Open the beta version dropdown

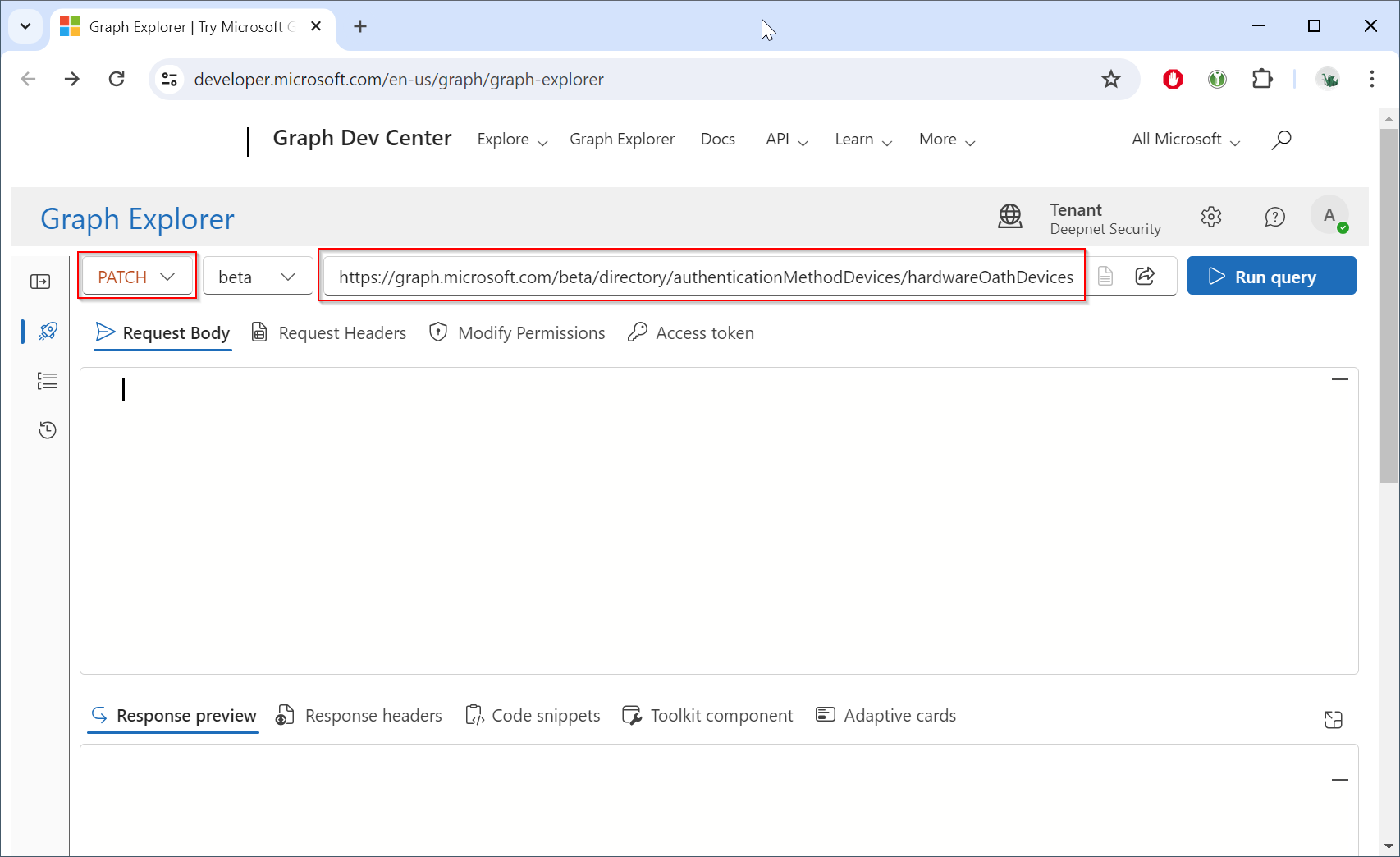(x=257, y=277)
